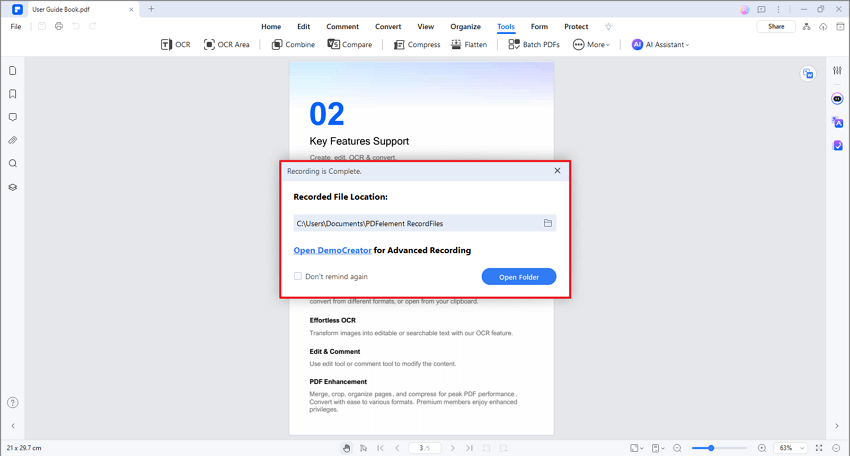Click the save icon in top toolbar

pos(42,26)
